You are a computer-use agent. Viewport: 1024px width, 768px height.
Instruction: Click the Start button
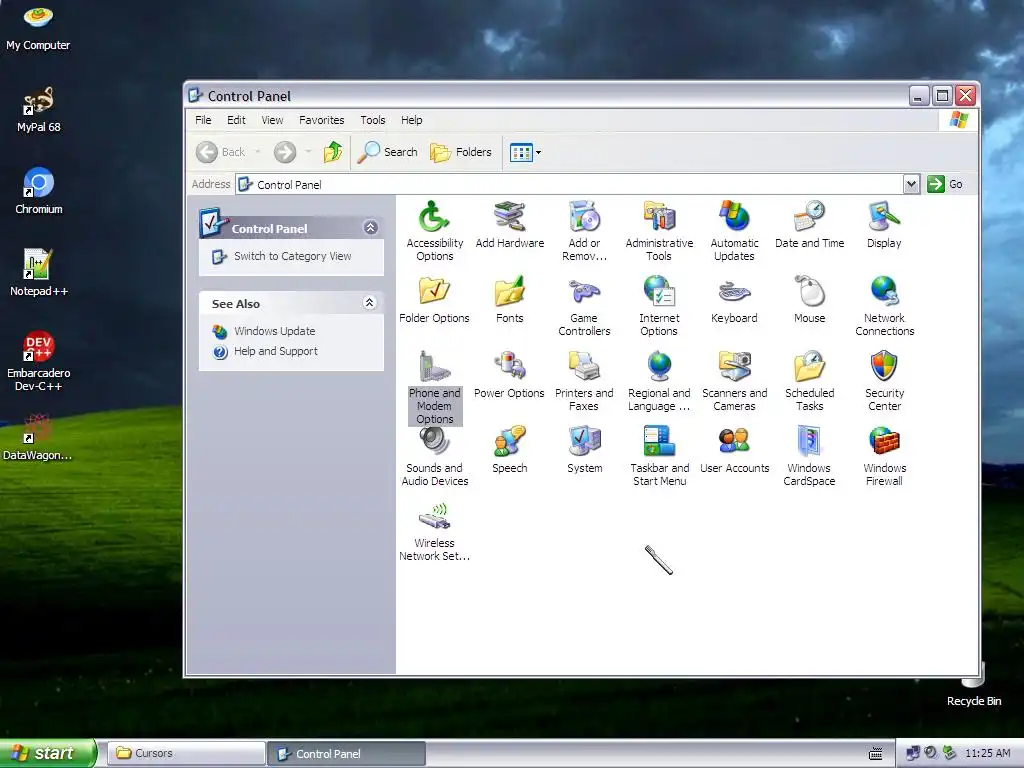(x=48, y=753)
